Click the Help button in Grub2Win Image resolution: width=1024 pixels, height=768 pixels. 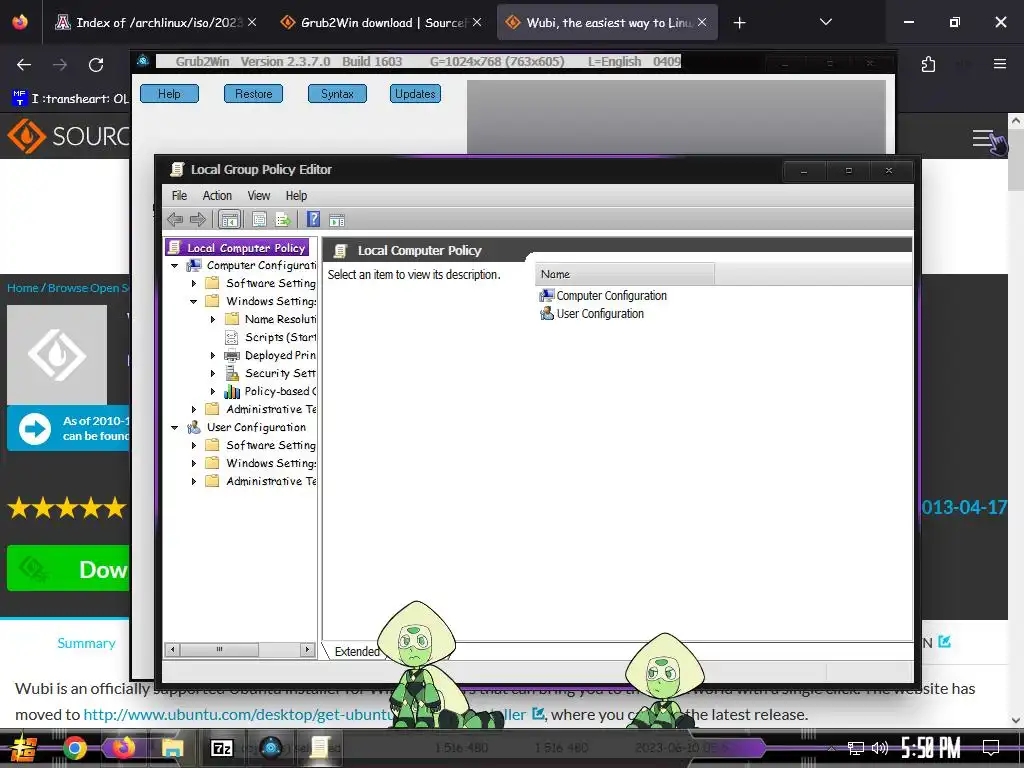[169, 94]
